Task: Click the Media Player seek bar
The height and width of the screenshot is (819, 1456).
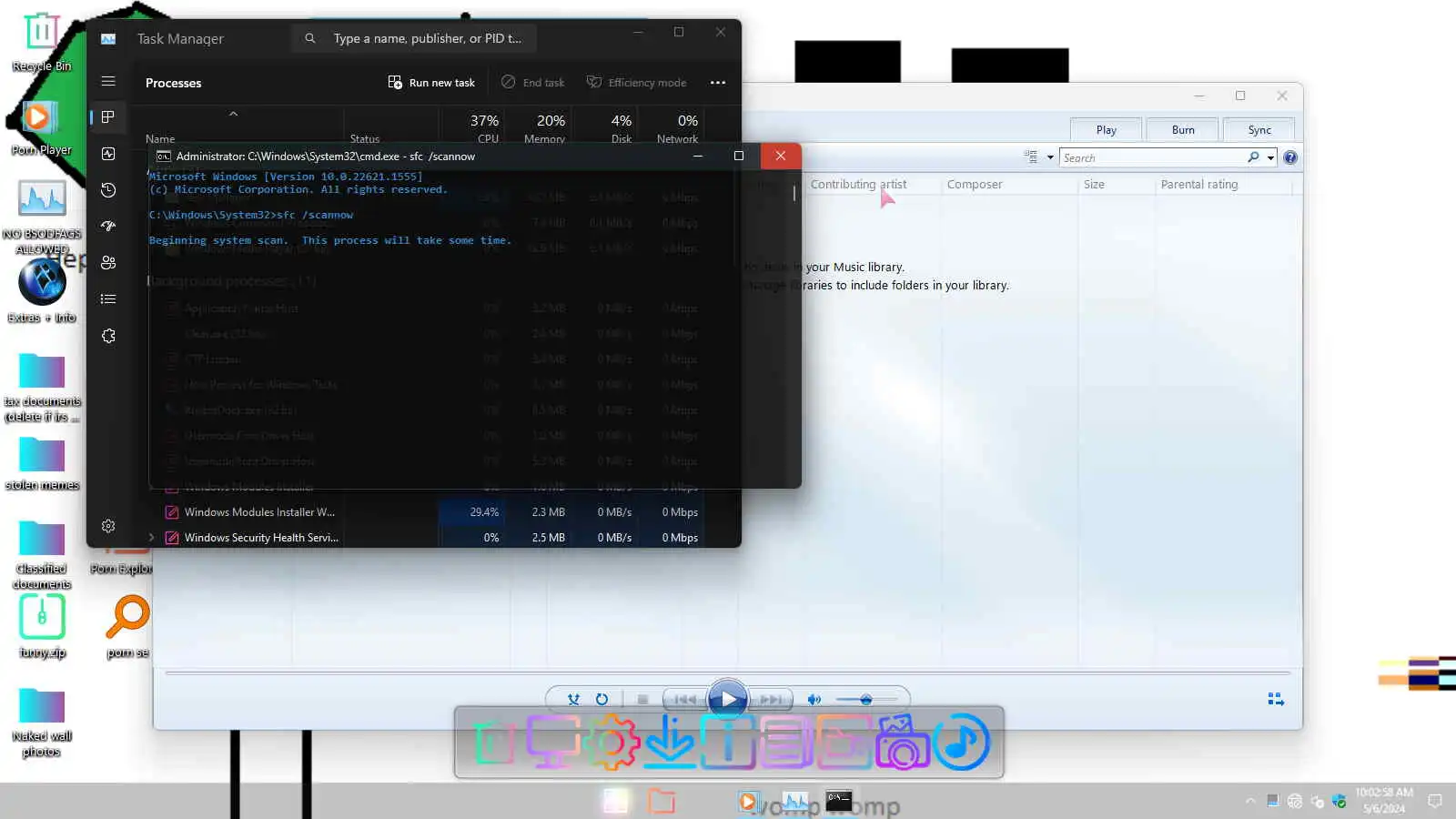Action: [x=728, y=673]
